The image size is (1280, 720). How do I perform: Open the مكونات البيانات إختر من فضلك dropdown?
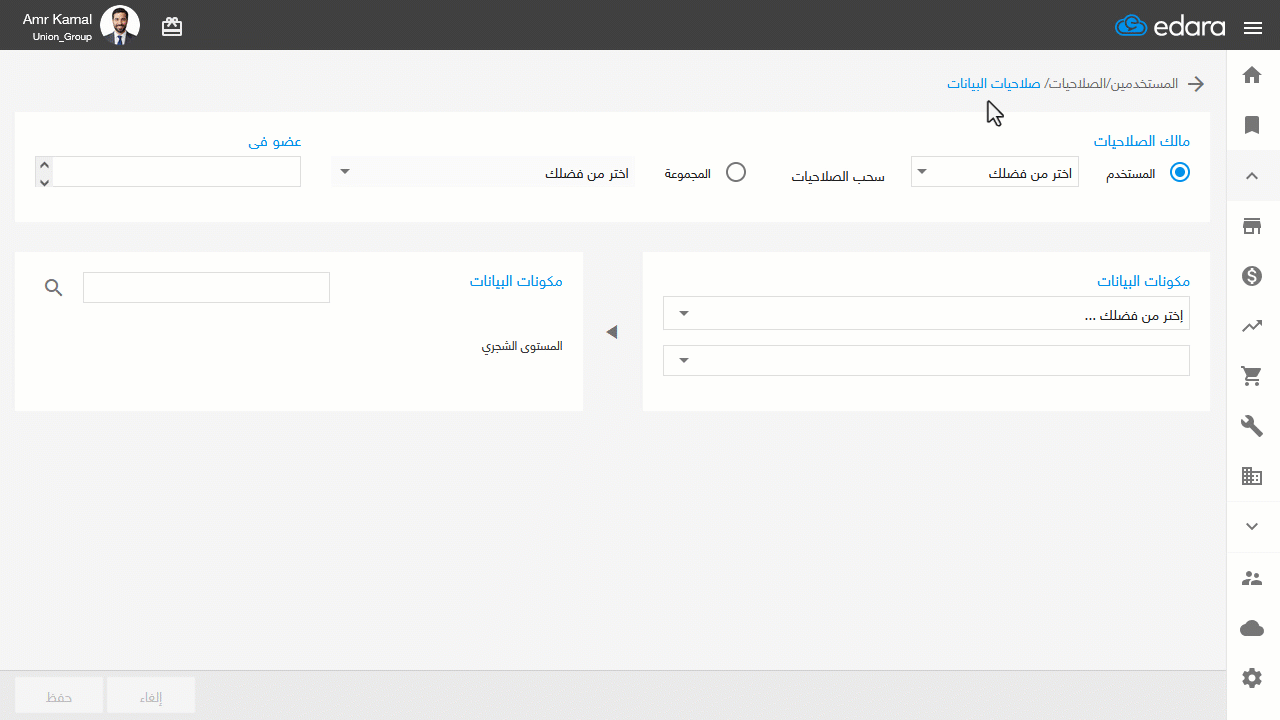pos(926,314)
